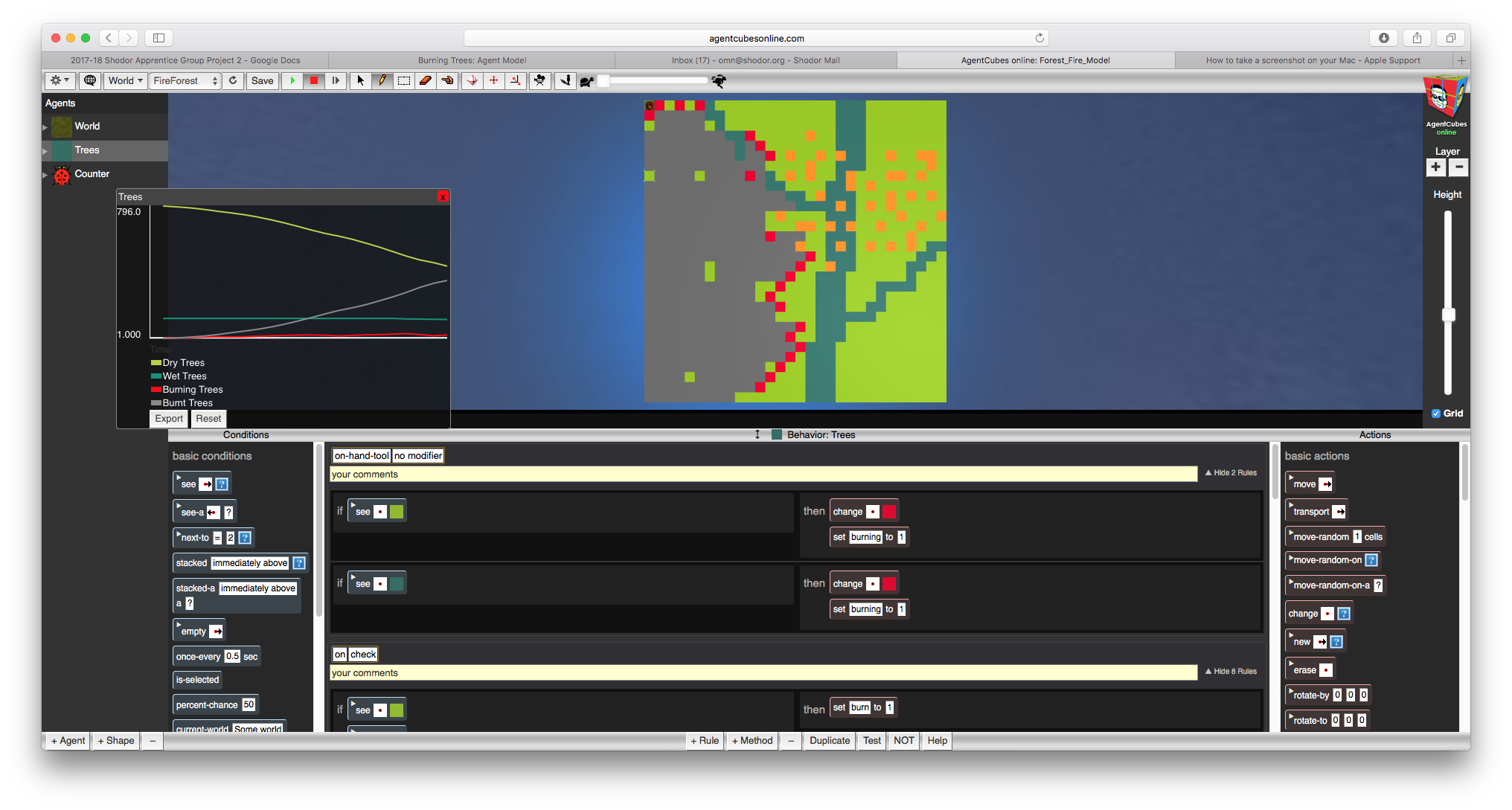Click the reload world icon

(x=233, y=80)
